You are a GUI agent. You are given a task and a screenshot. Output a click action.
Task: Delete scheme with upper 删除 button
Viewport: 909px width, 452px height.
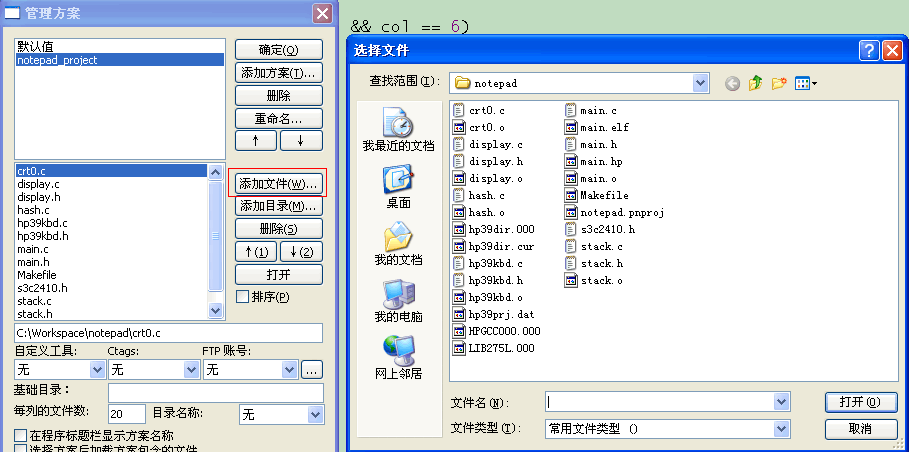point(279,96)
